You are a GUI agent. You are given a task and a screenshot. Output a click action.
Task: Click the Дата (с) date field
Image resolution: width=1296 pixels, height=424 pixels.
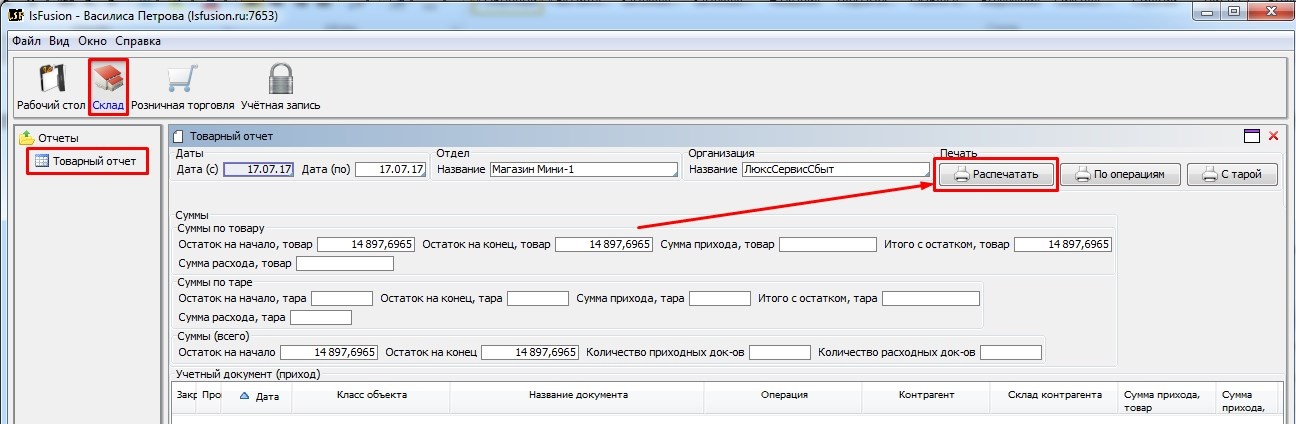pos(259,170)
